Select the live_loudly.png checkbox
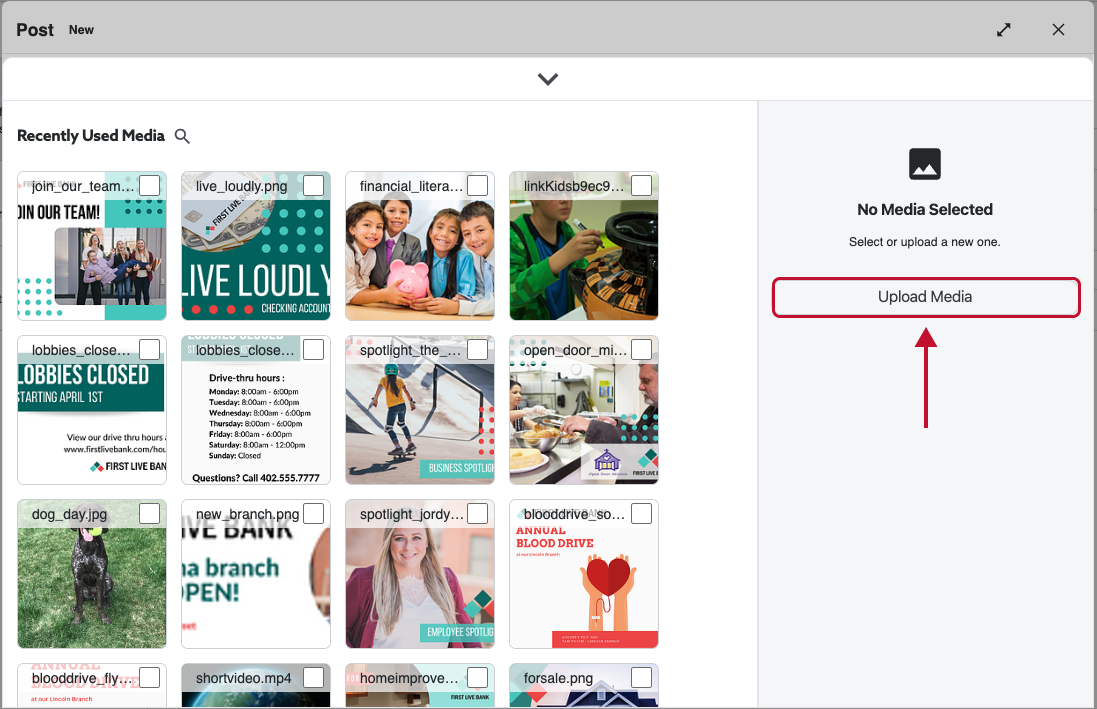The image size is (1097, 709). pos(313,186)
